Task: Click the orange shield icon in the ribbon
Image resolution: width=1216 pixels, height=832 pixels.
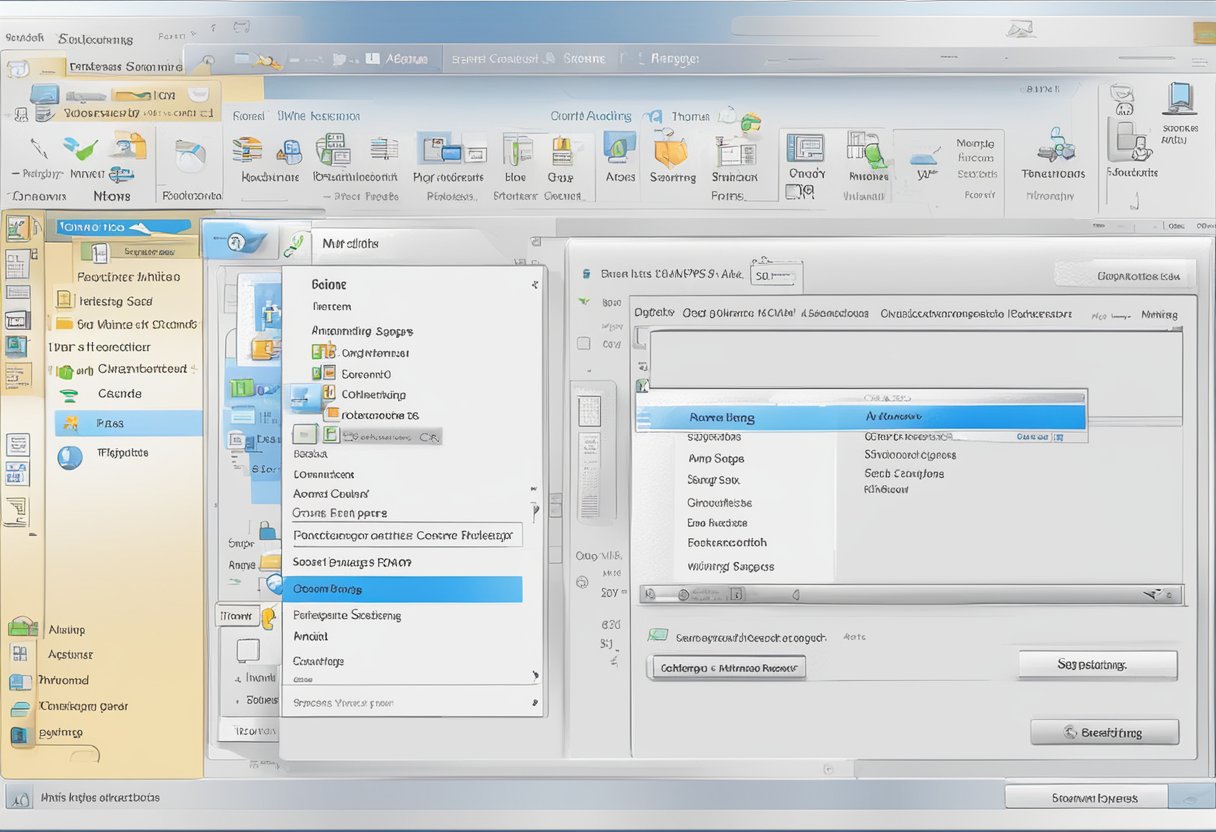Action: 670,152
